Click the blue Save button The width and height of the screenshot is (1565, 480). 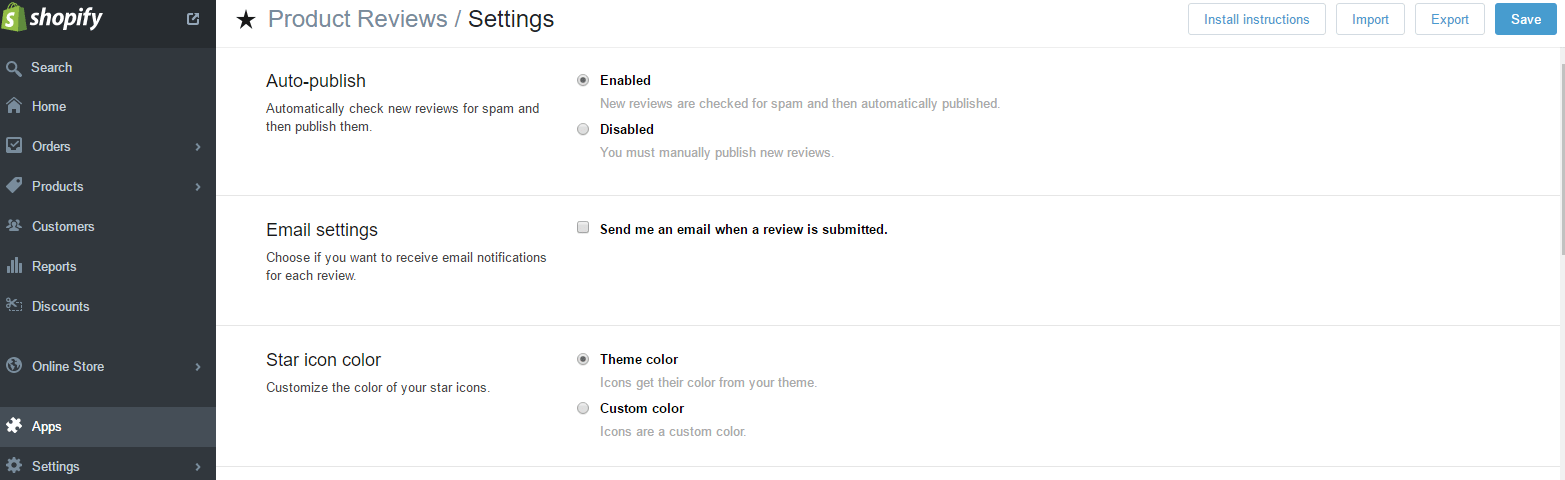pos(1525,19)
